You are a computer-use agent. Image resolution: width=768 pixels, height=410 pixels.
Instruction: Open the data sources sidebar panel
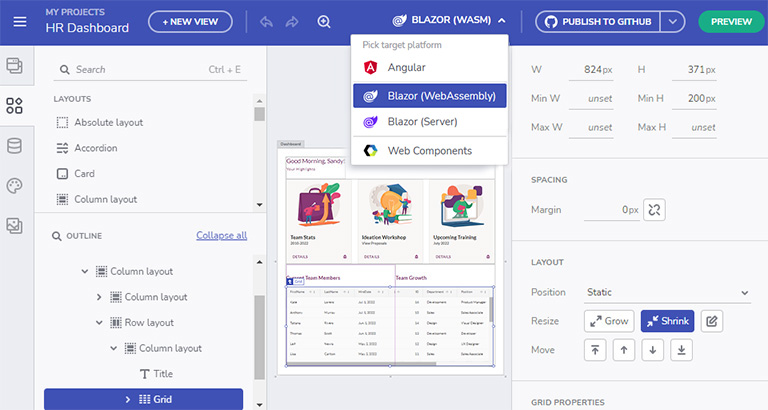pos(14,146)
